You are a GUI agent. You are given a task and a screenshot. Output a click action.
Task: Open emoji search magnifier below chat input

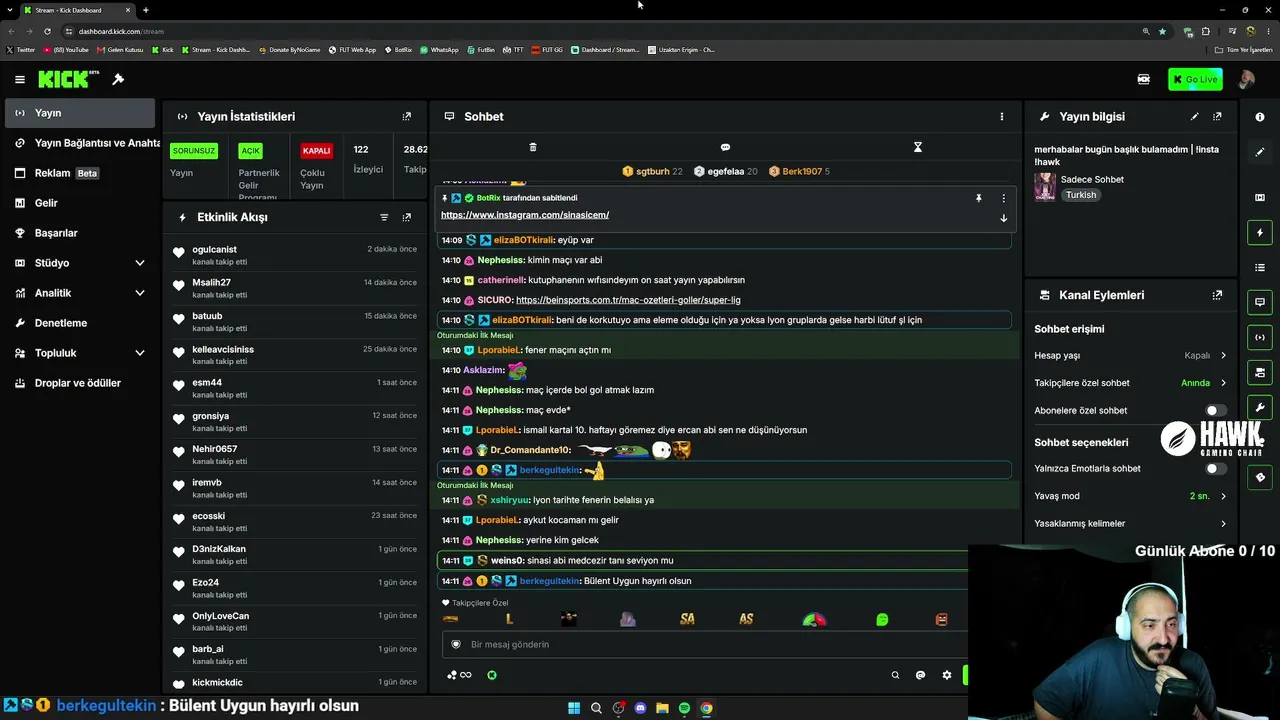[x=895, y=675]
